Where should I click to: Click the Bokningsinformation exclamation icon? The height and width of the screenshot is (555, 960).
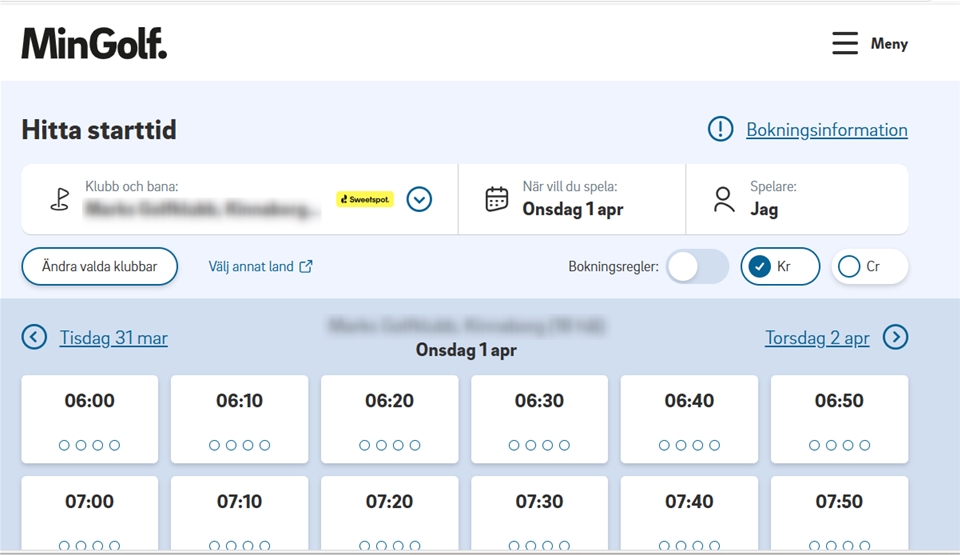coord(720,129)
